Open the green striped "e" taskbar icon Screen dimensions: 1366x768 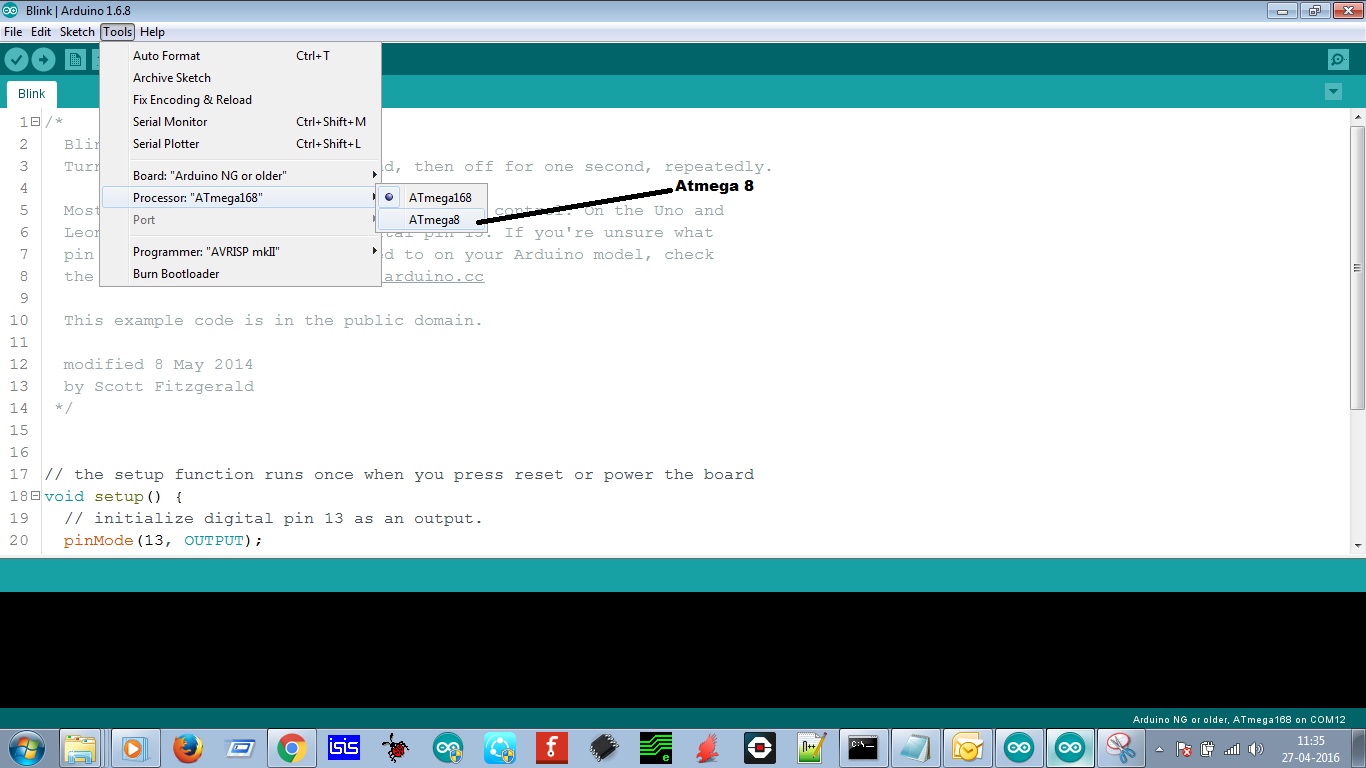coord(656,747)
